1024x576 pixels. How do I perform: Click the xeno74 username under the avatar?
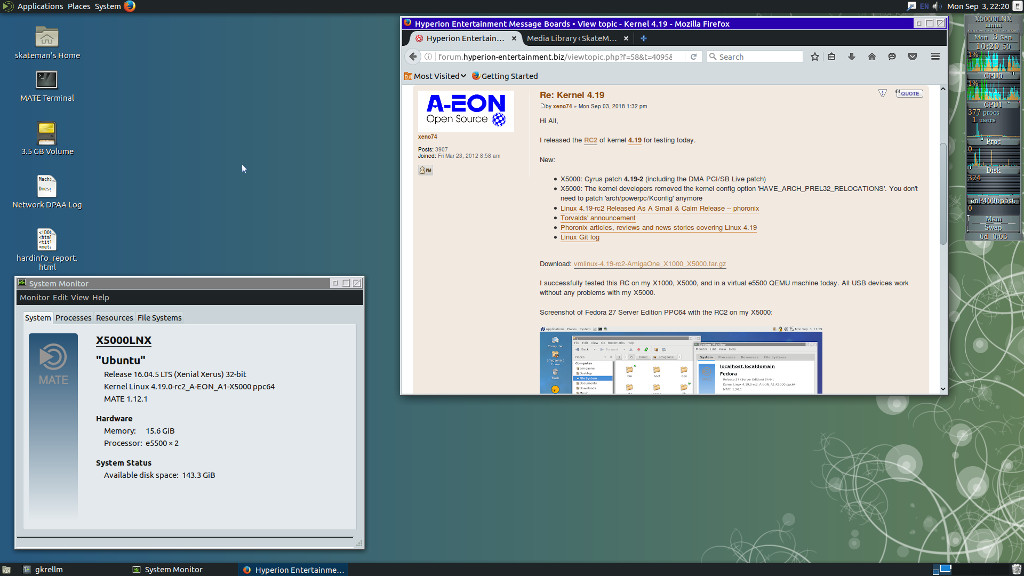(x=428, y=137)
